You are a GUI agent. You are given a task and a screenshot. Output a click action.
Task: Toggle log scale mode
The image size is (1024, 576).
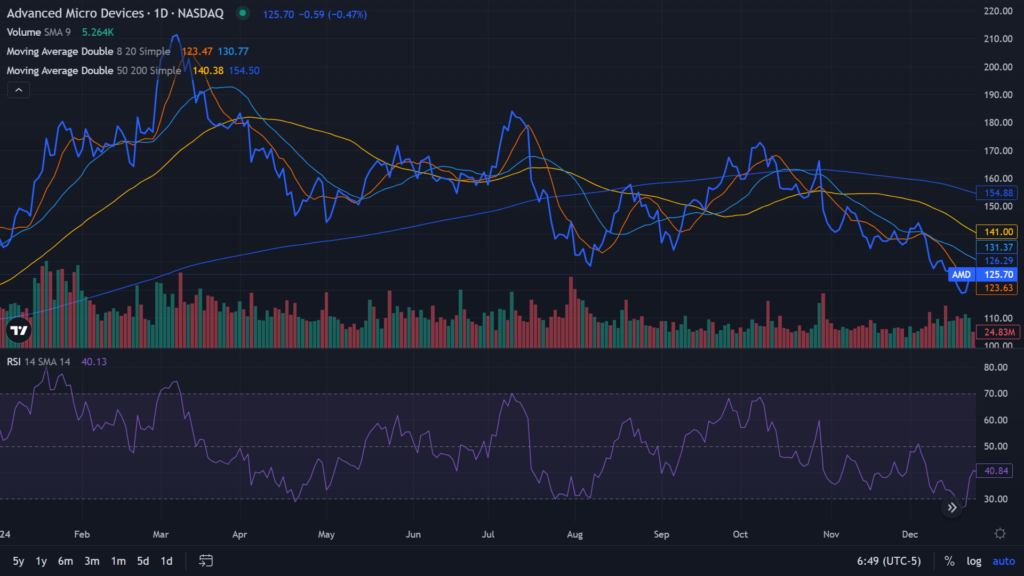[x=973, y=561]
